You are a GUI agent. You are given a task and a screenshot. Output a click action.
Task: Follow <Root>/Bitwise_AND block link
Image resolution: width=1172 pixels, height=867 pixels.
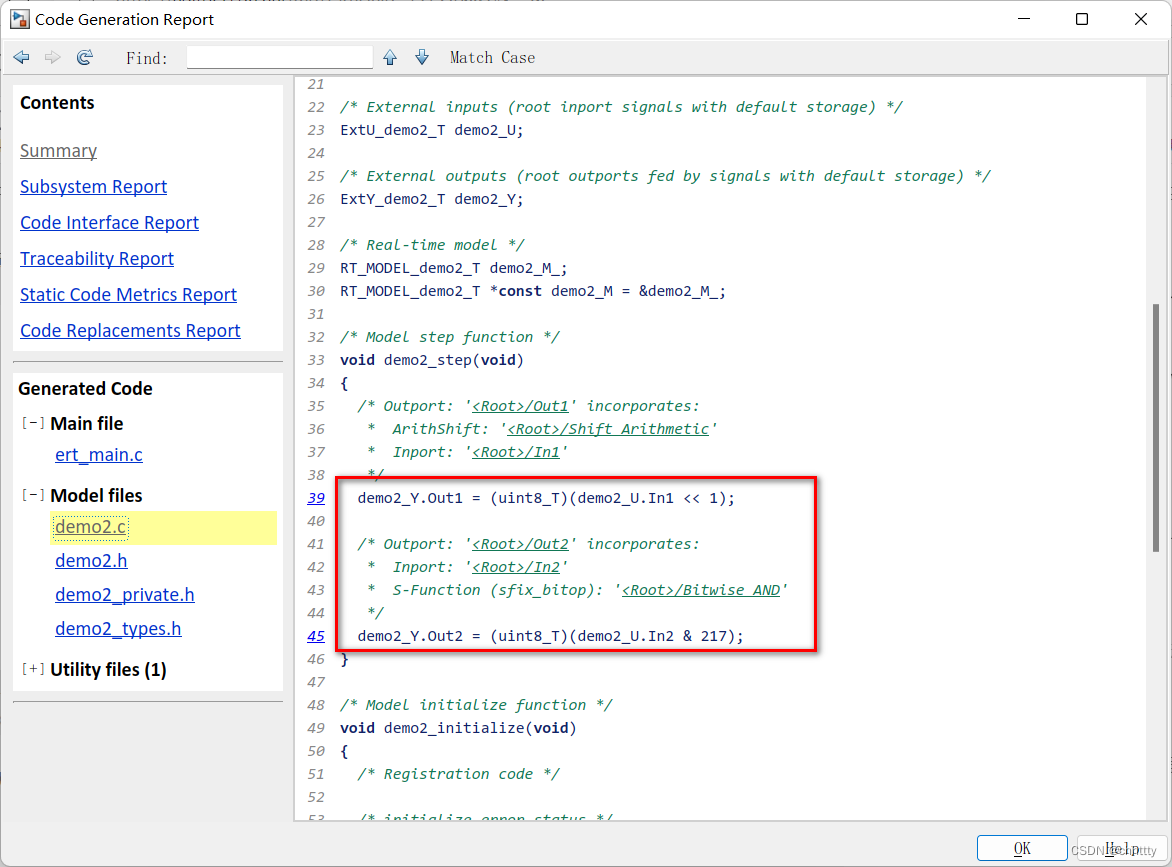tap(701, 590)
